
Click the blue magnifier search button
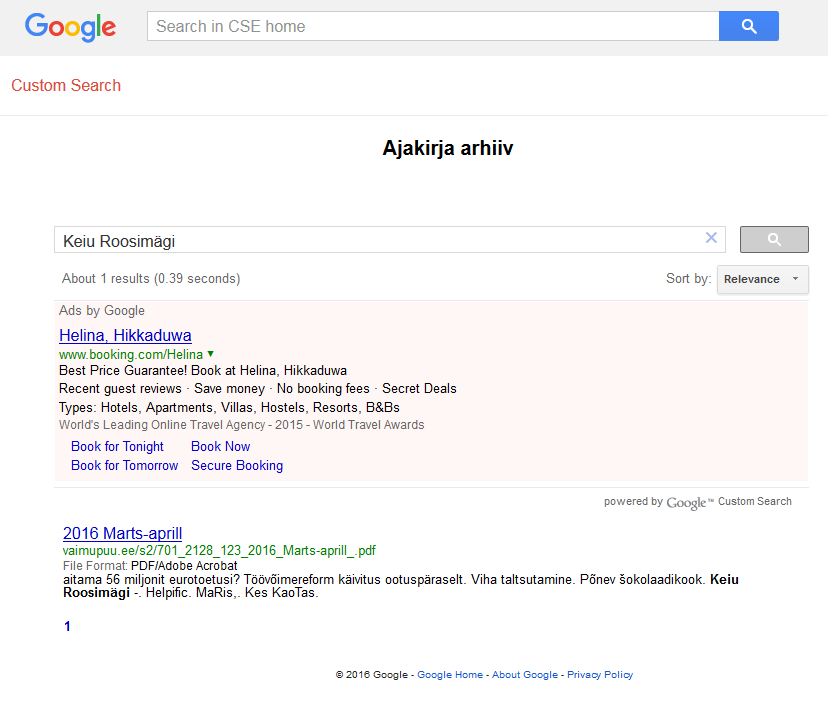(x=748, y=26)
